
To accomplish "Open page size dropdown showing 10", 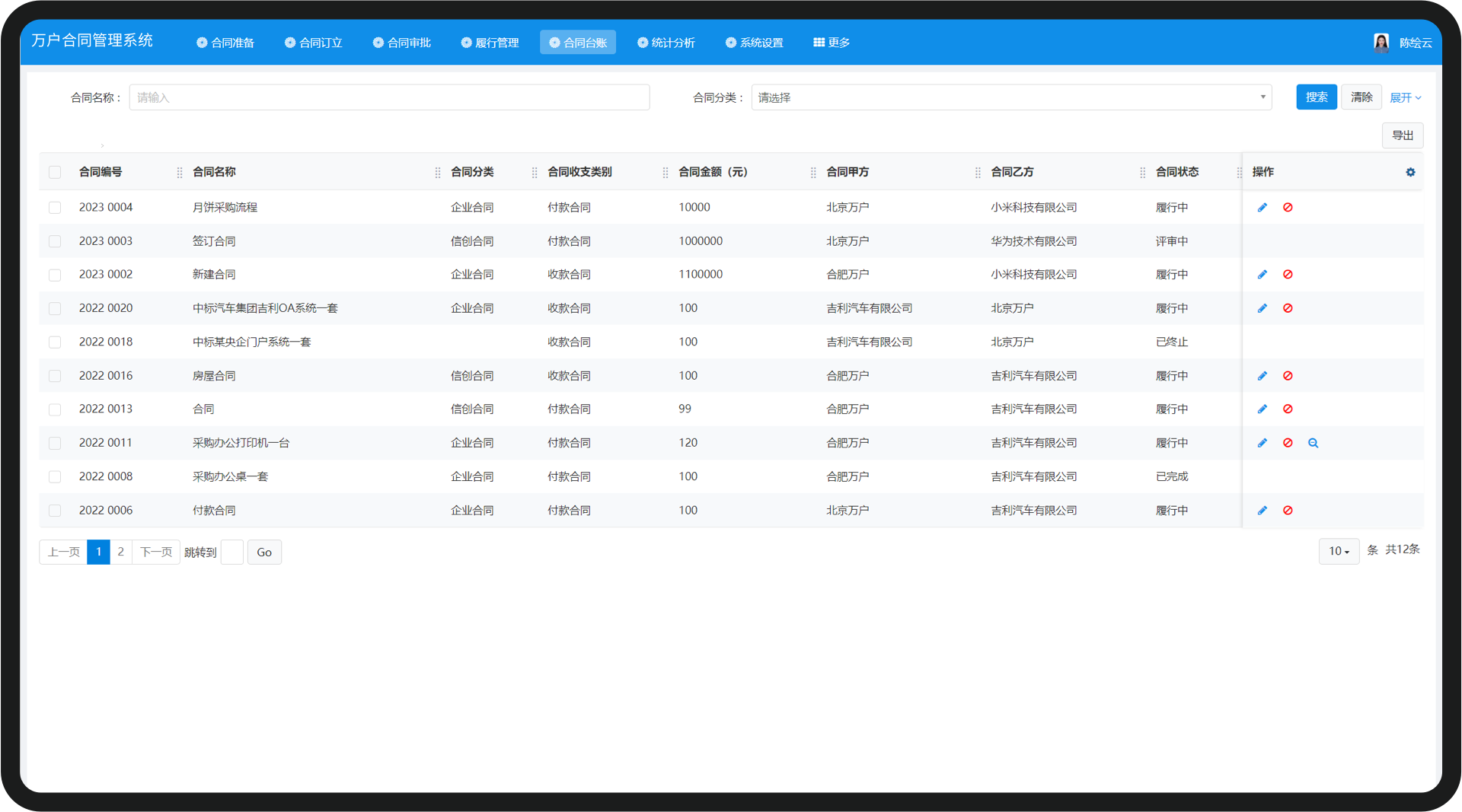I will [1339, 551].
